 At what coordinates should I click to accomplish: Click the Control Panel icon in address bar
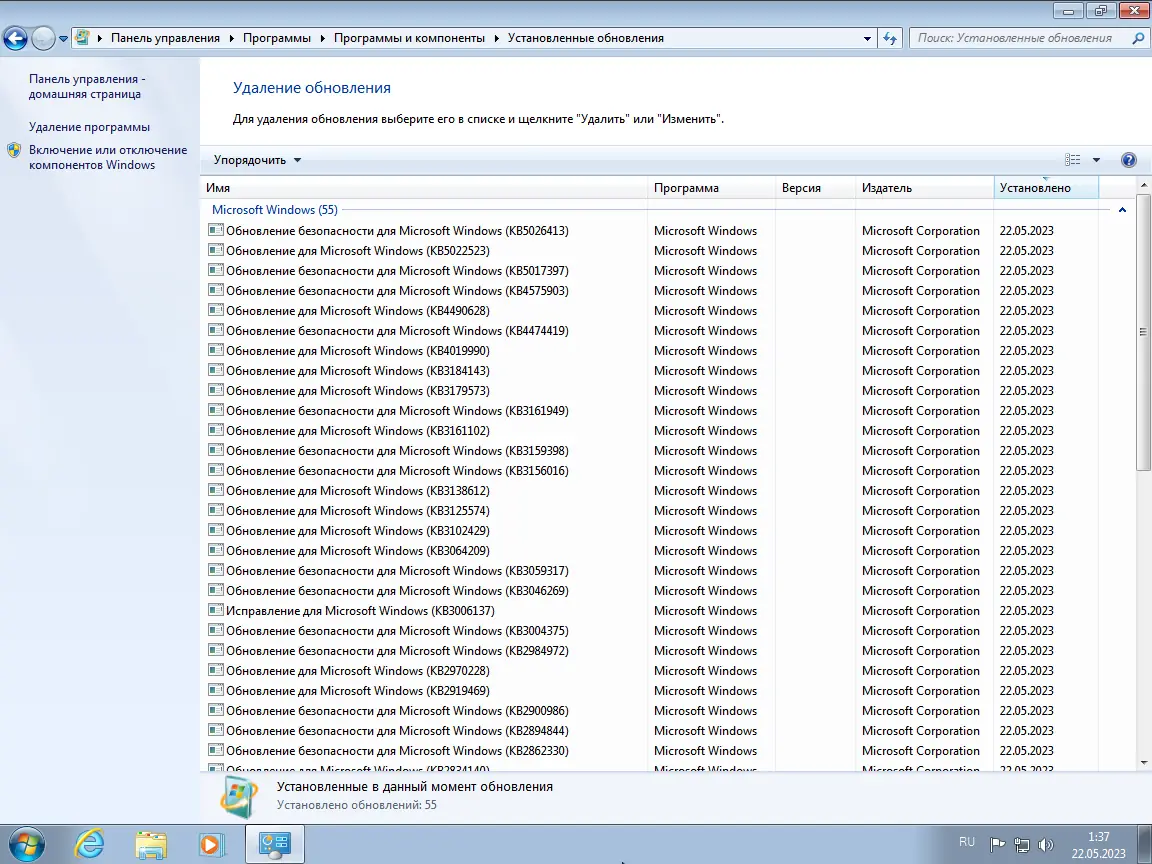pos(83,37)
